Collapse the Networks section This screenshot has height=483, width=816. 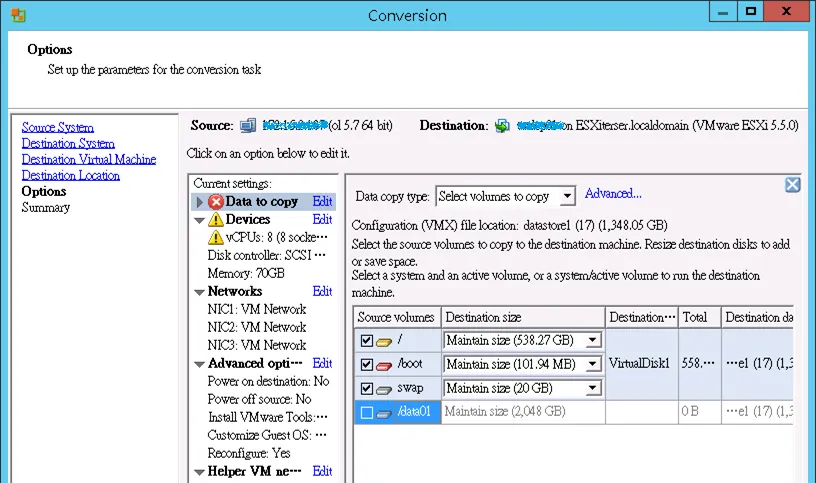(199, 293)
